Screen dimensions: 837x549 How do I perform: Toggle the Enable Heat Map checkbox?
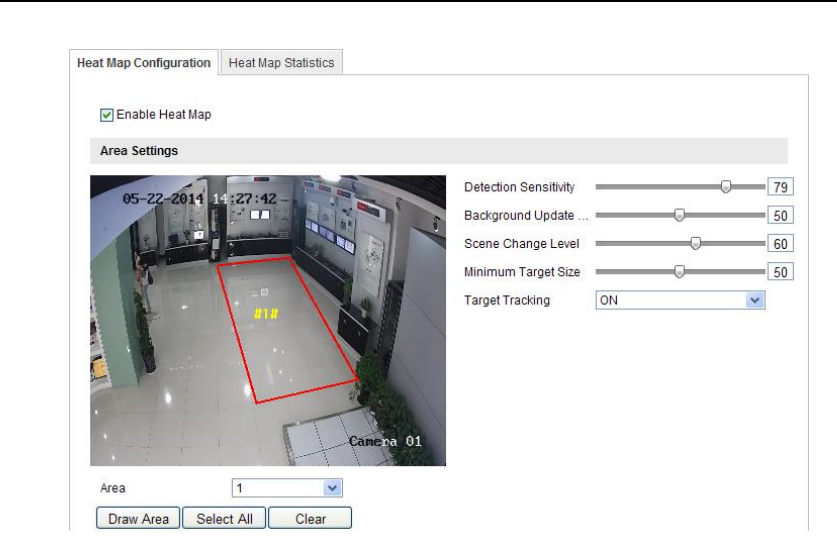(x=107, y=115)
